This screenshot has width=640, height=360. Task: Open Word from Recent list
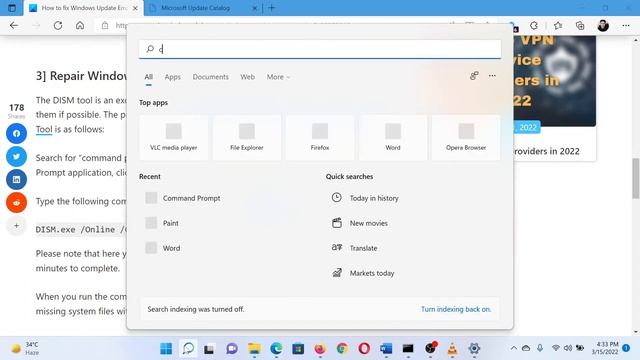tap(163, 248)
